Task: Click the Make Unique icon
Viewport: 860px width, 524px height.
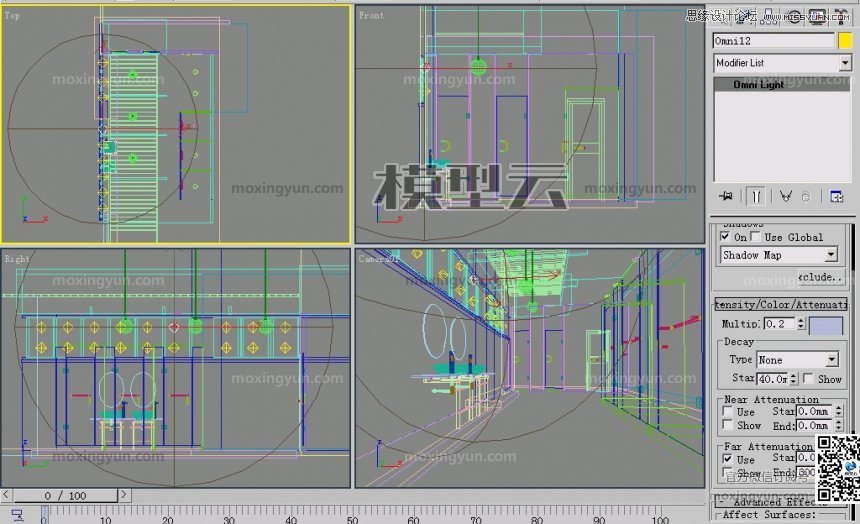Action: click(x=785, y=196)
